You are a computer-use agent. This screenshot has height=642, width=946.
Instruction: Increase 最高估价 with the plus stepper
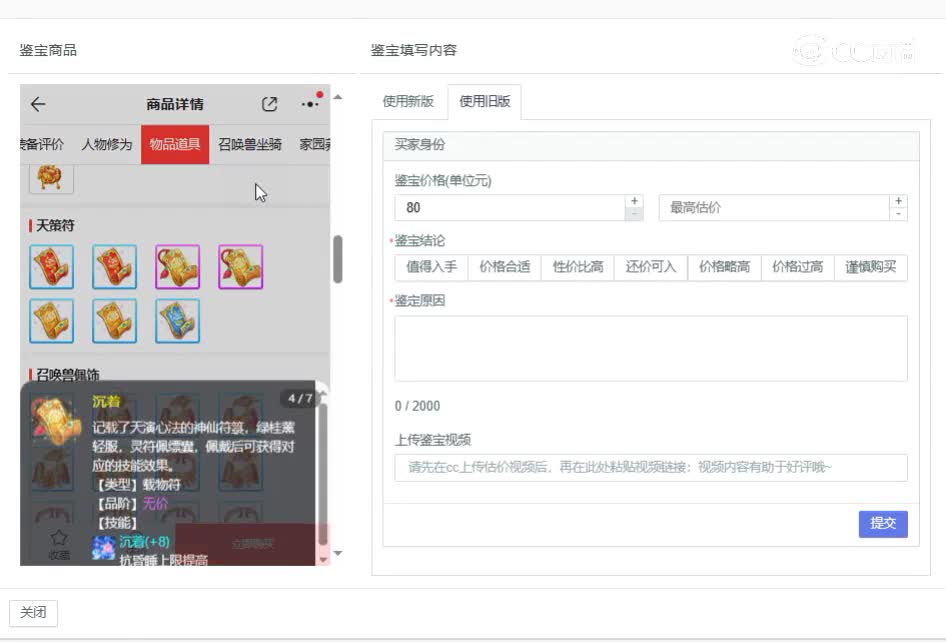[x=899, y=202]
